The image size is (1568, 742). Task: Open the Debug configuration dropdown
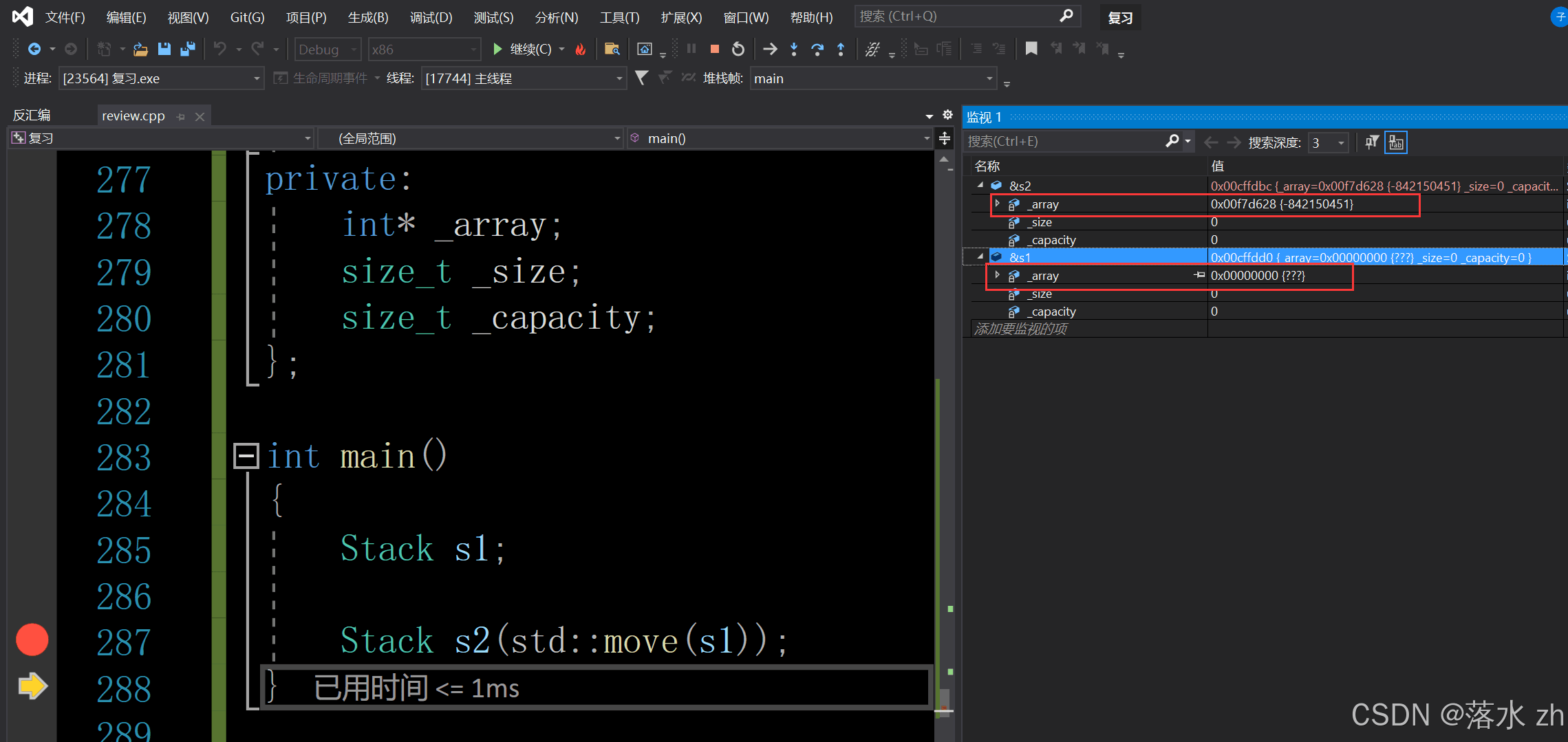(x=327, y=49)
